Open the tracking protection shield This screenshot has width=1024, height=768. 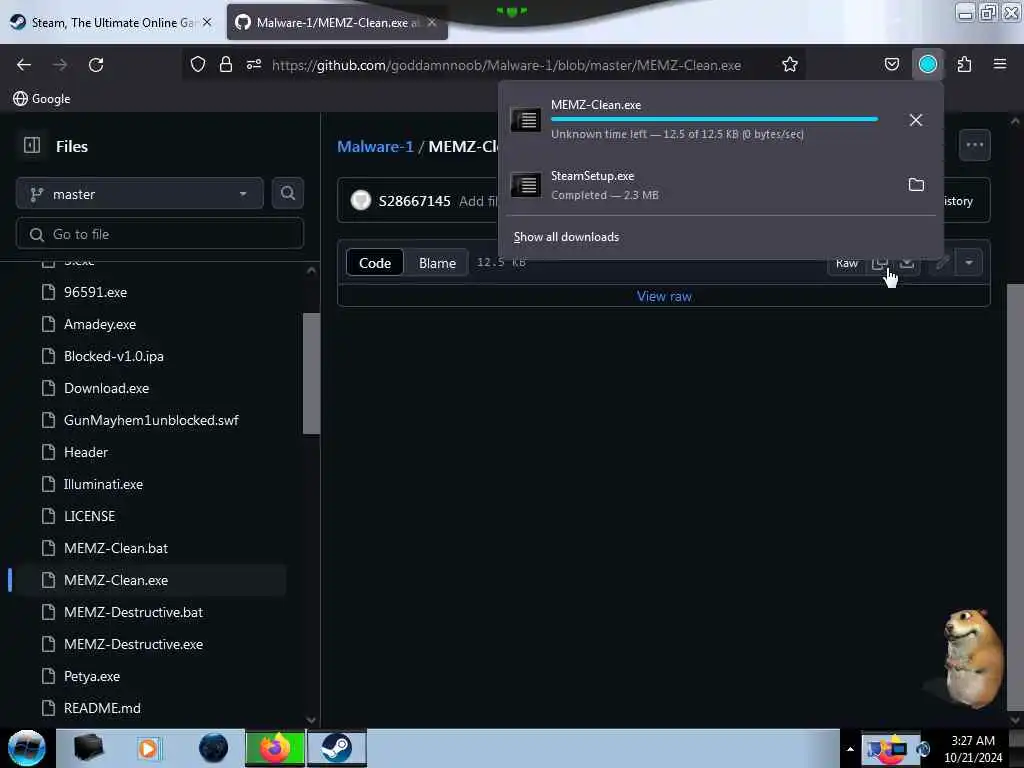pos(198,65)
